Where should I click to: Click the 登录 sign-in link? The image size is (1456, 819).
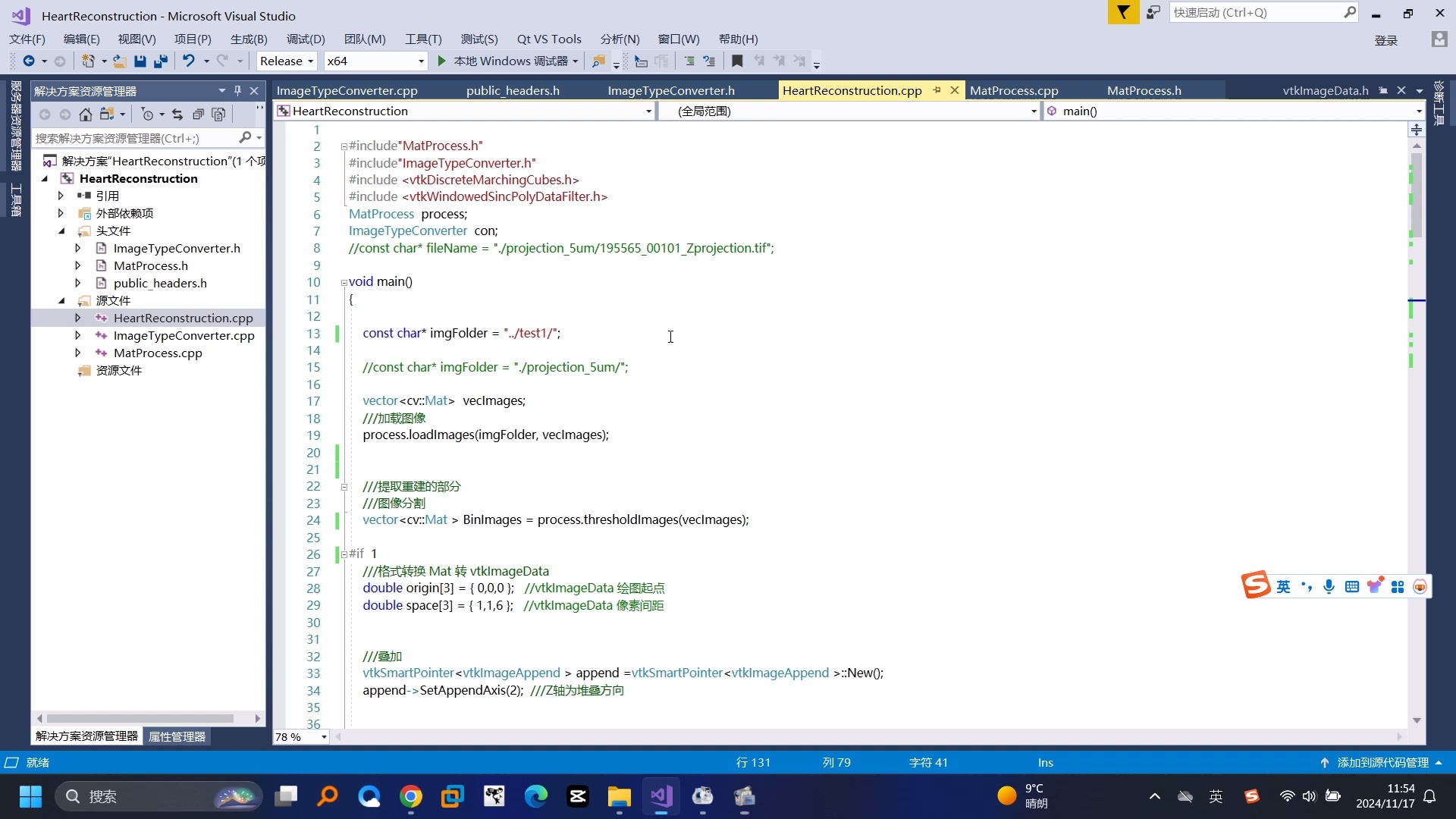1385,41
